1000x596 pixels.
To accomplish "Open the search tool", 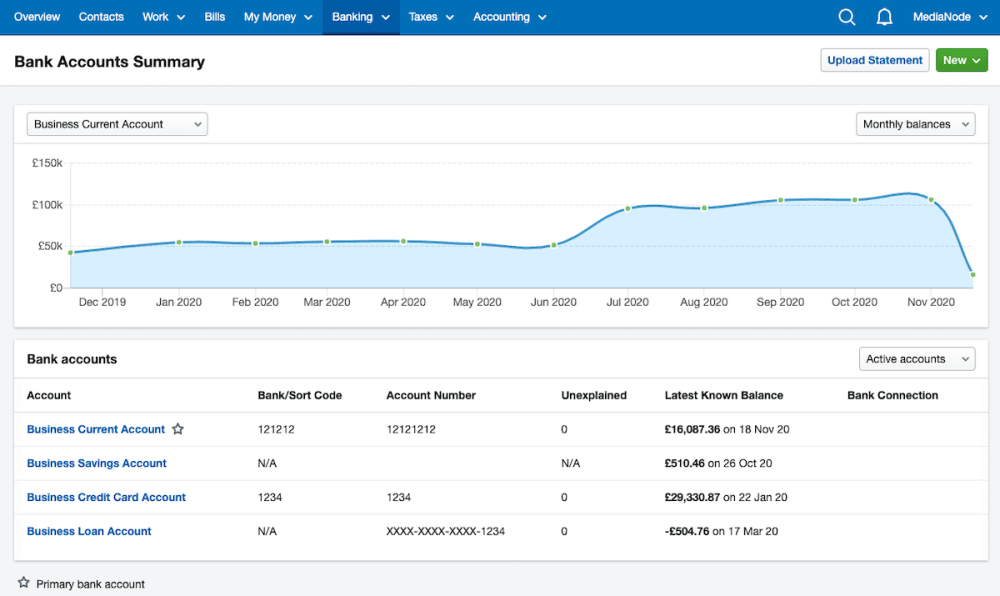I will (x=846, y=17).
